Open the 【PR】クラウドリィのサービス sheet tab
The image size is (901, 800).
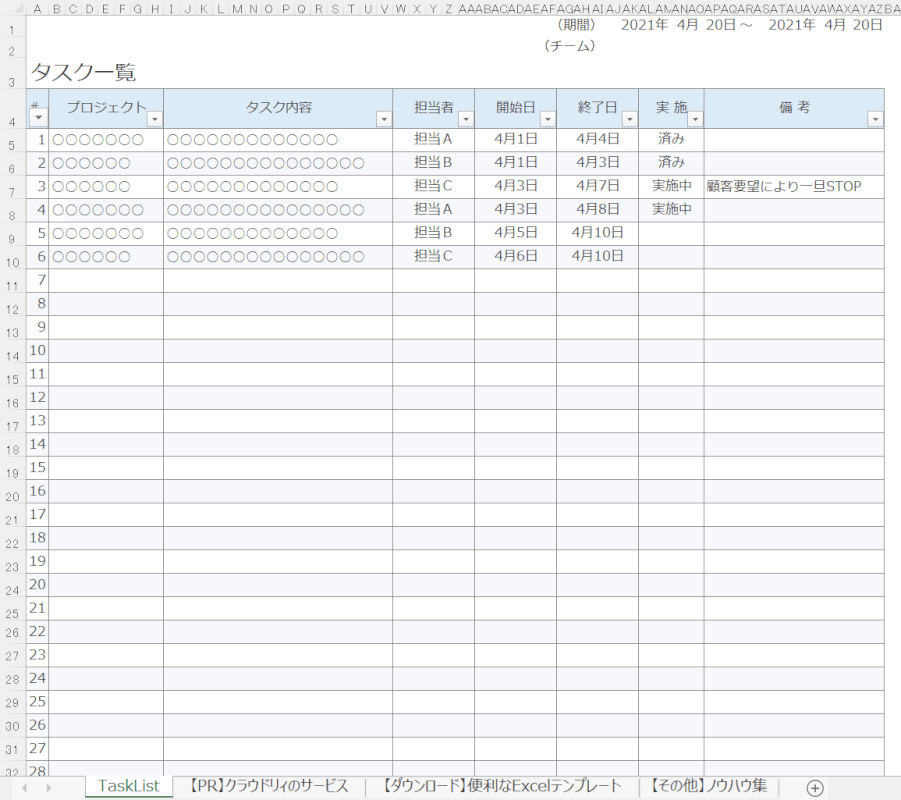tap(268, 786)
